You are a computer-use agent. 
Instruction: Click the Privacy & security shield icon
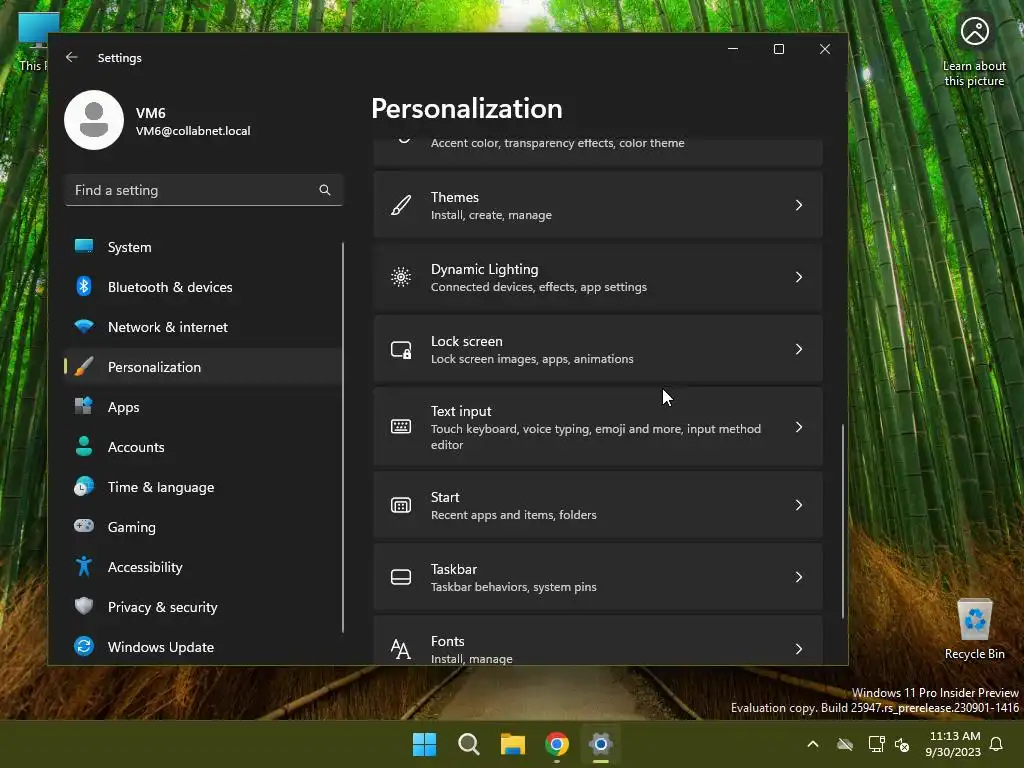84,606
